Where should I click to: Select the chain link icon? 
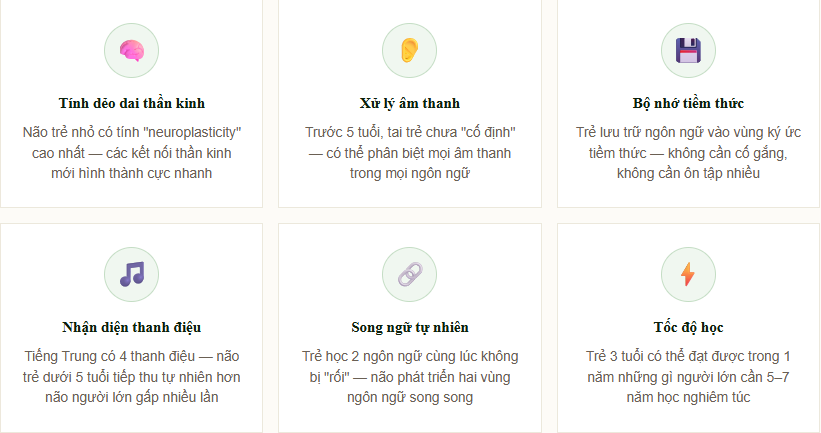point(410,273)
